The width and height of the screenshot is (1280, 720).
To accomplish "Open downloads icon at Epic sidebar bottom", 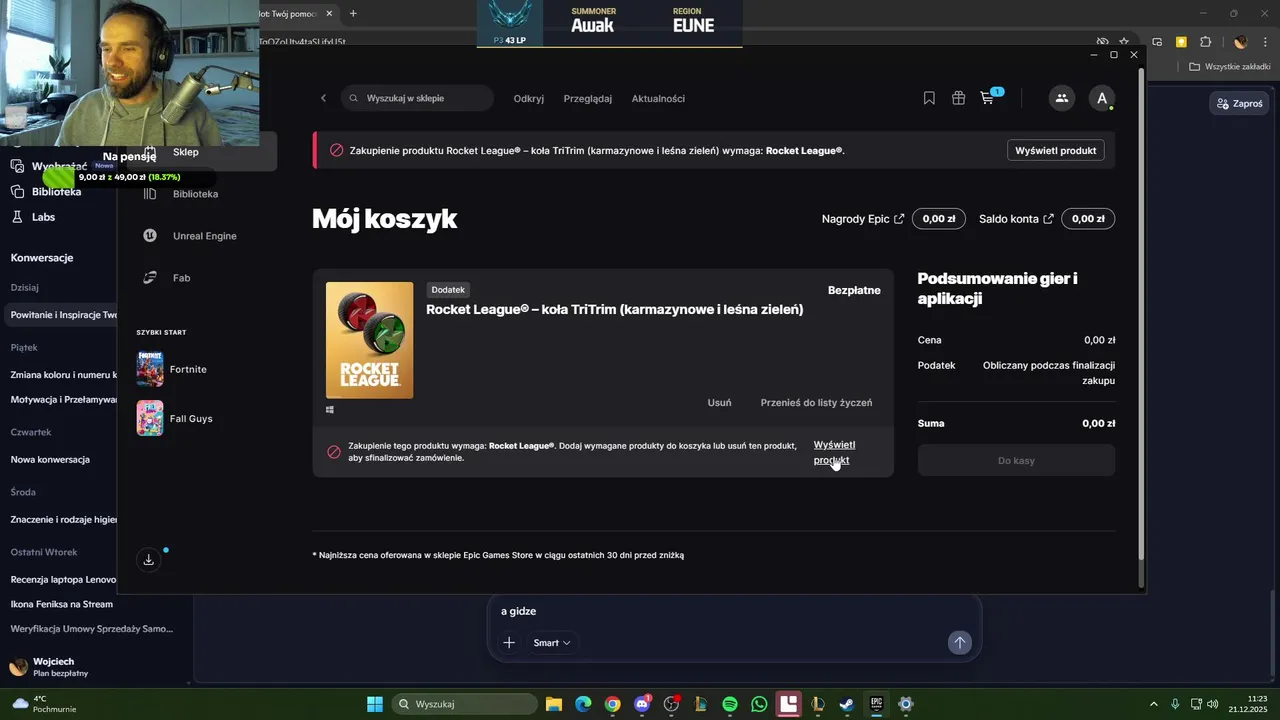I will click(149, 560).
